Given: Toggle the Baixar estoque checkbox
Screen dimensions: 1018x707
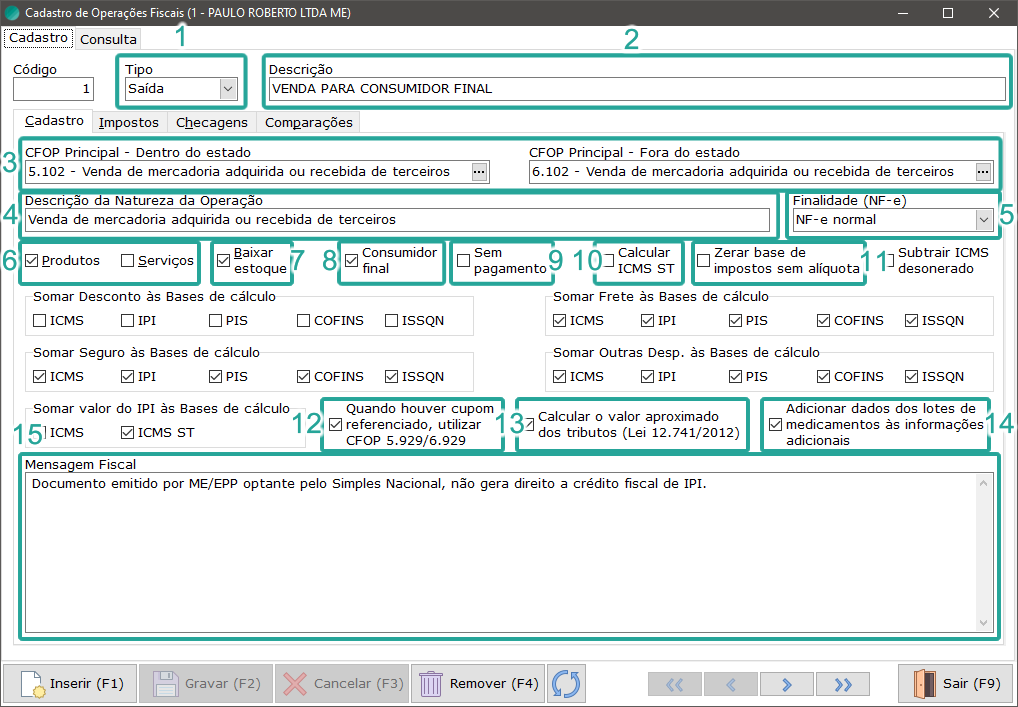Looking at the screenshot, I should tap(224, 261).
